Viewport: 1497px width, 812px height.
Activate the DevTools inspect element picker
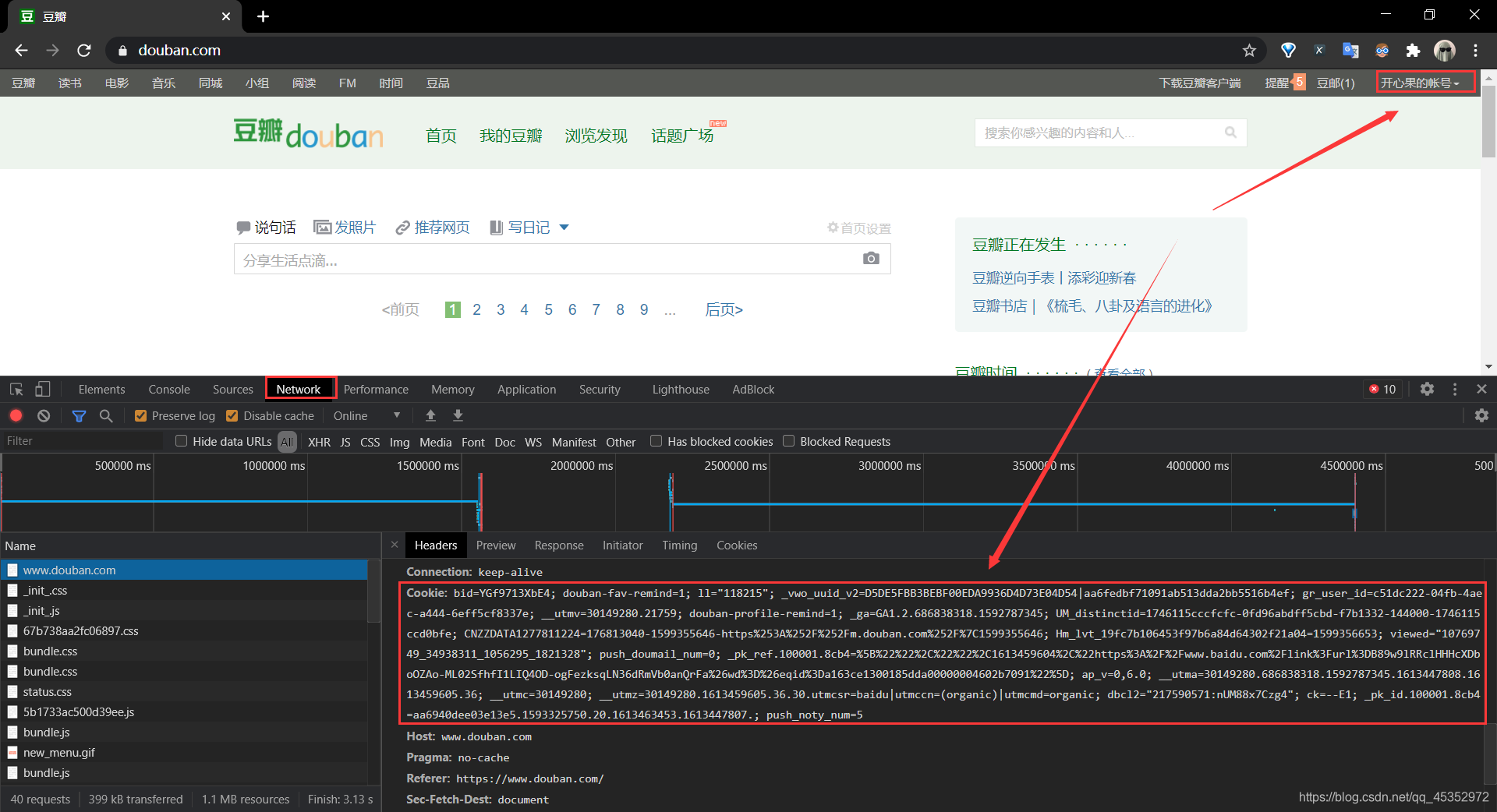[x=16, y=389]
